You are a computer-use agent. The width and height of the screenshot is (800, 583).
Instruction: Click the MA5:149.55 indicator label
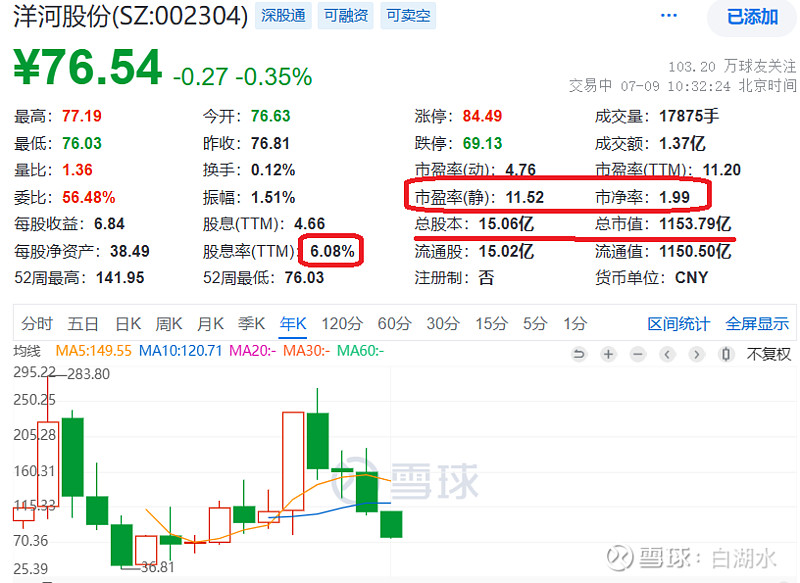pyautogui.click(x=93, y=351)
